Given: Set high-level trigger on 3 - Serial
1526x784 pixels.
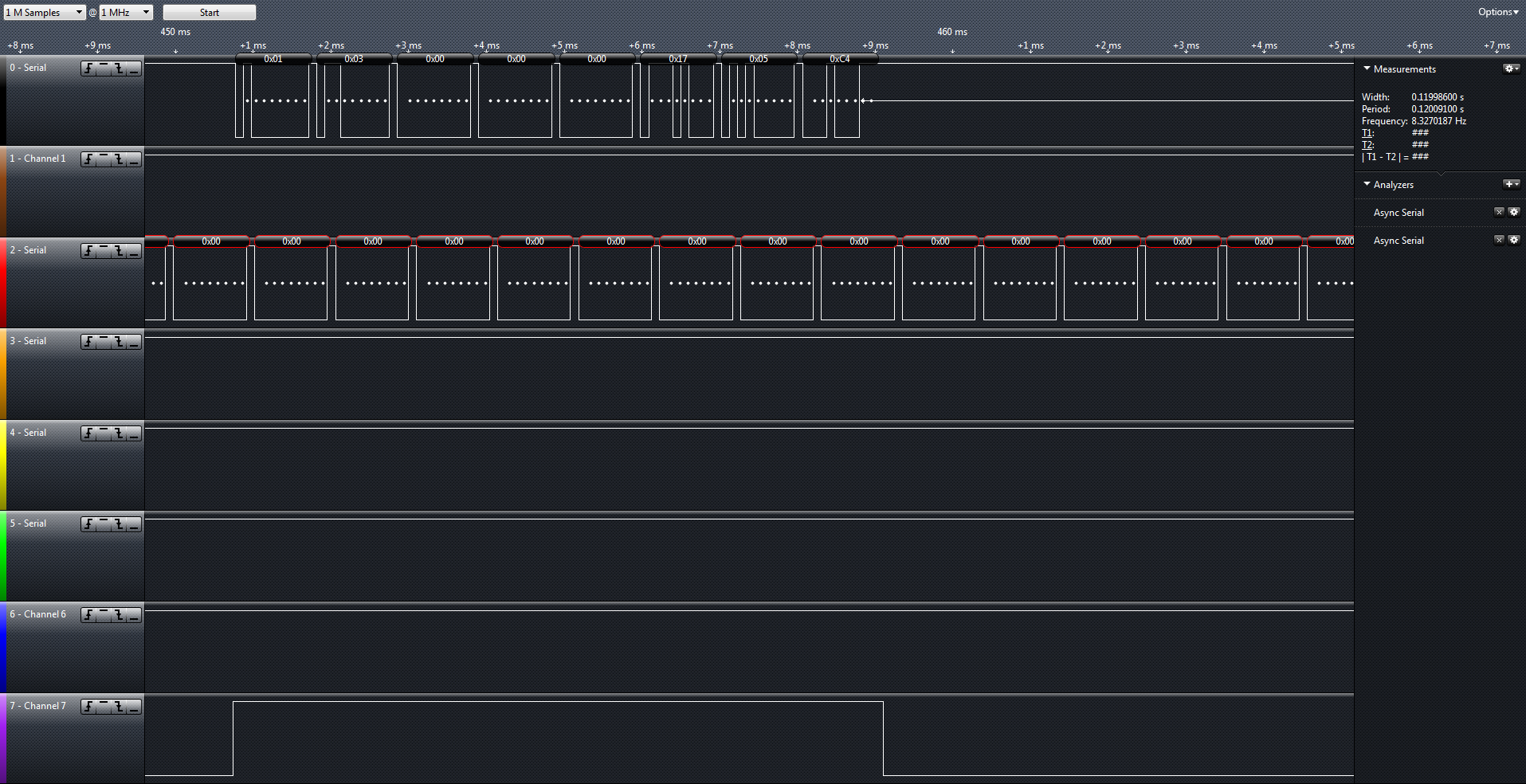Looking at the screenshot, I should (x=104, y=342).
